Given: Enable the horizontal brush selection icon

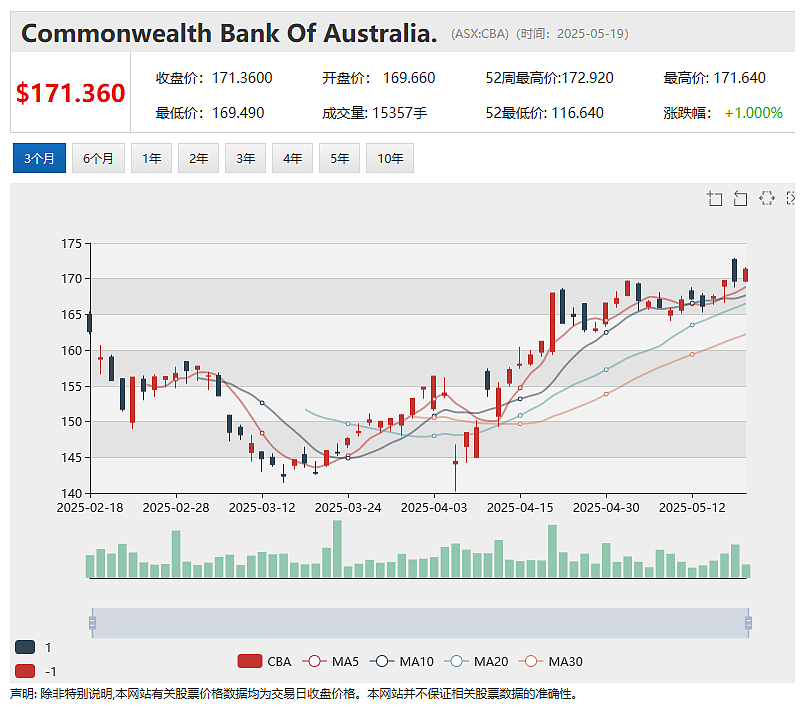Looking at the screenshot, I should 766,198.
